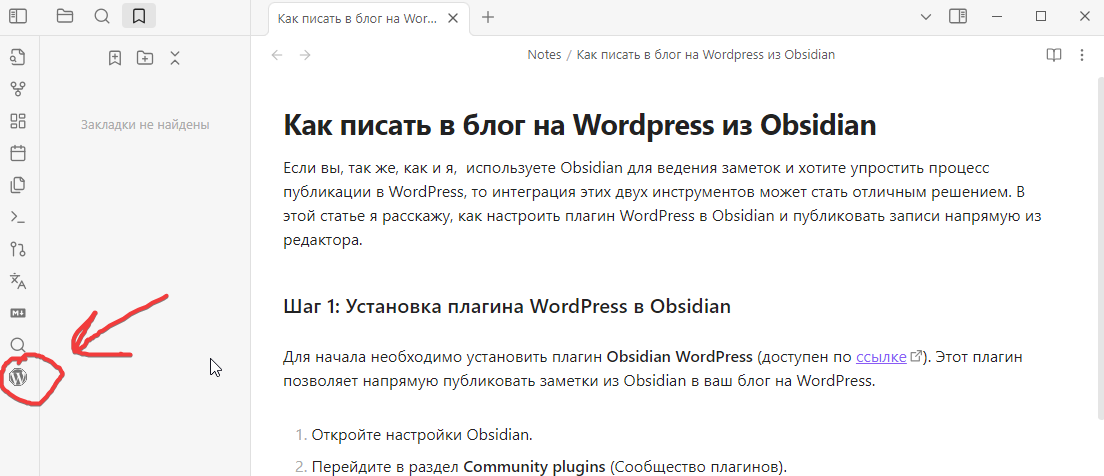This screenshot has height=476, width=1104.
Task: Open the Git source control icon
Action: coord(18,249)
